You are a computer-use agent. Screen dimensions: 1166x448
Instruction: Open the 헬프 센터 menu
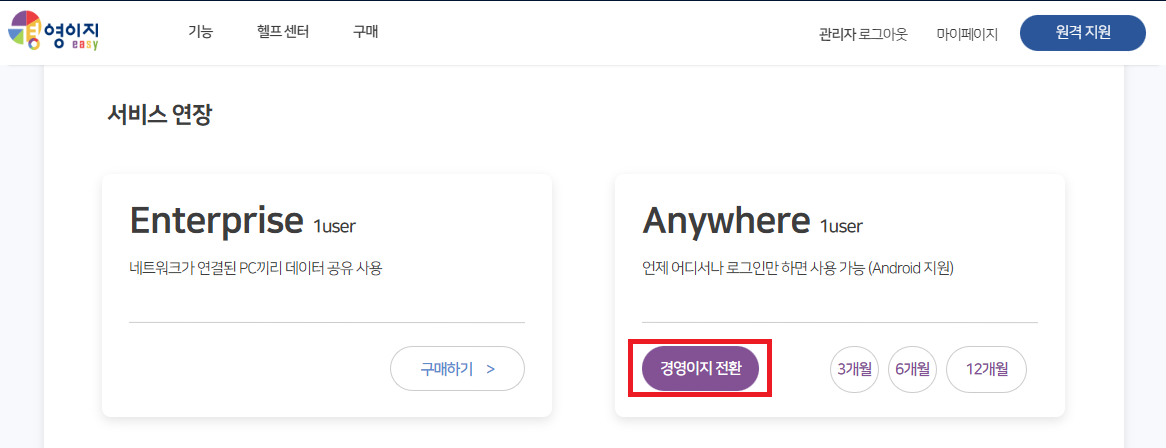tap(283, 32)
